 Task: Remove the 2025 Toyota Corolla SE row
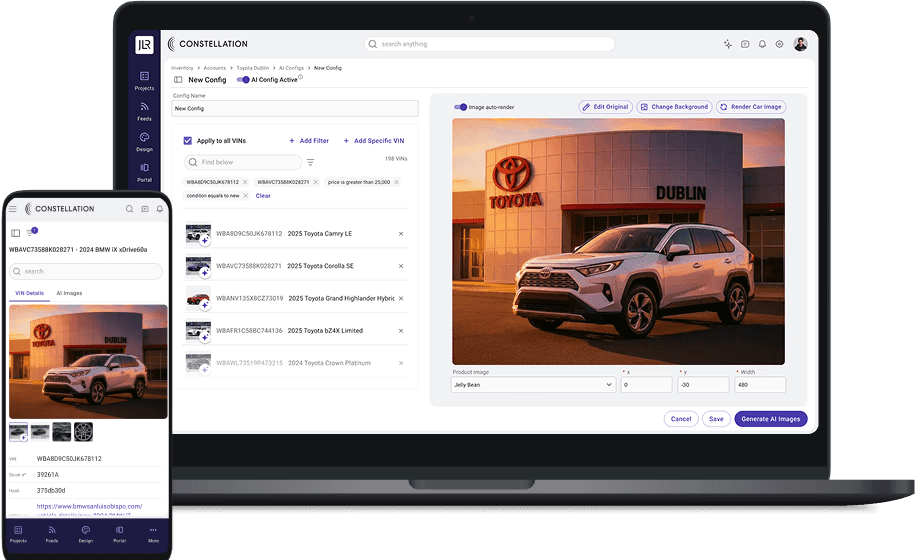click(x=401, y=266)
